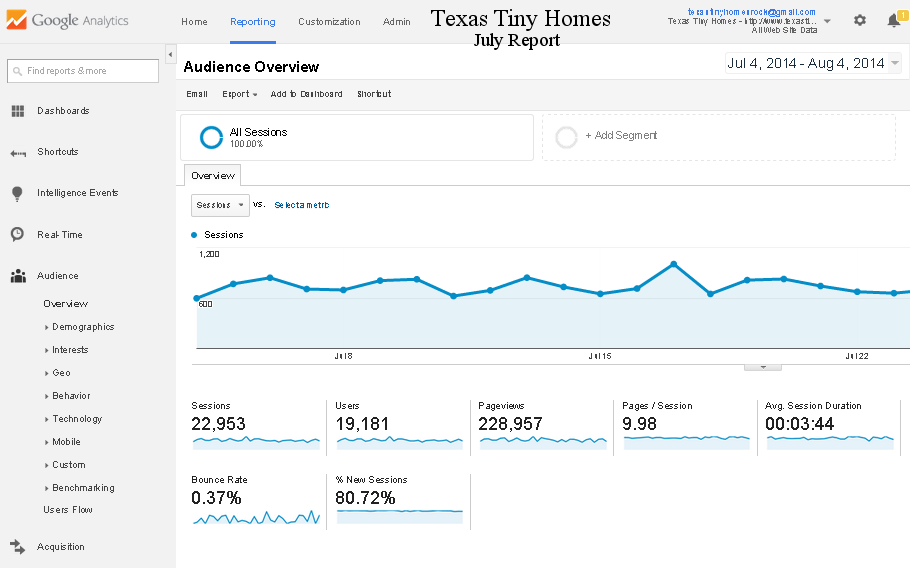The image size is (910, 568).
Task: Click the Users sparkline thumbnail
Action: (x=399, y=442)
